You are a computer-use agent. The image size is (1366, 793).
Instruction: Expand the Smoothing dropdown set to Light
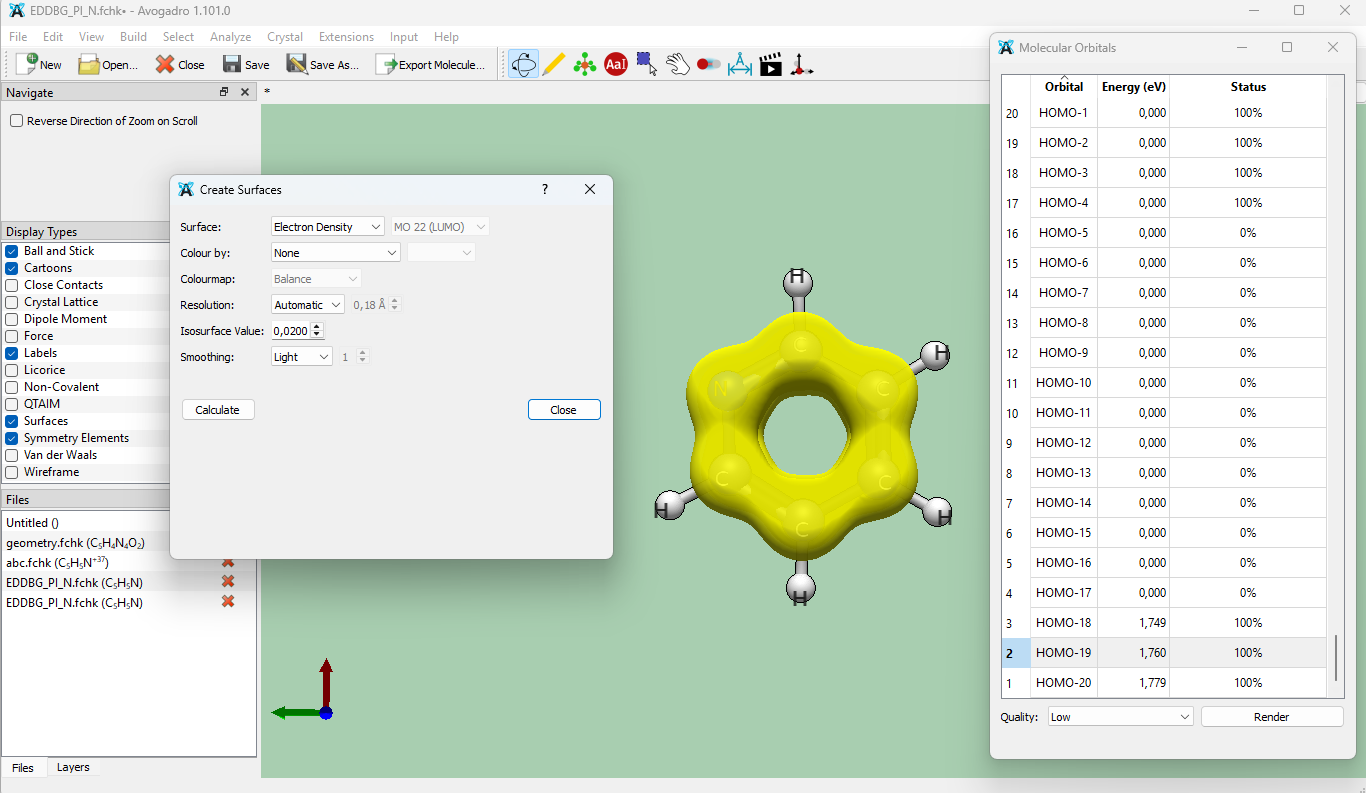click(x=302, y=357)
